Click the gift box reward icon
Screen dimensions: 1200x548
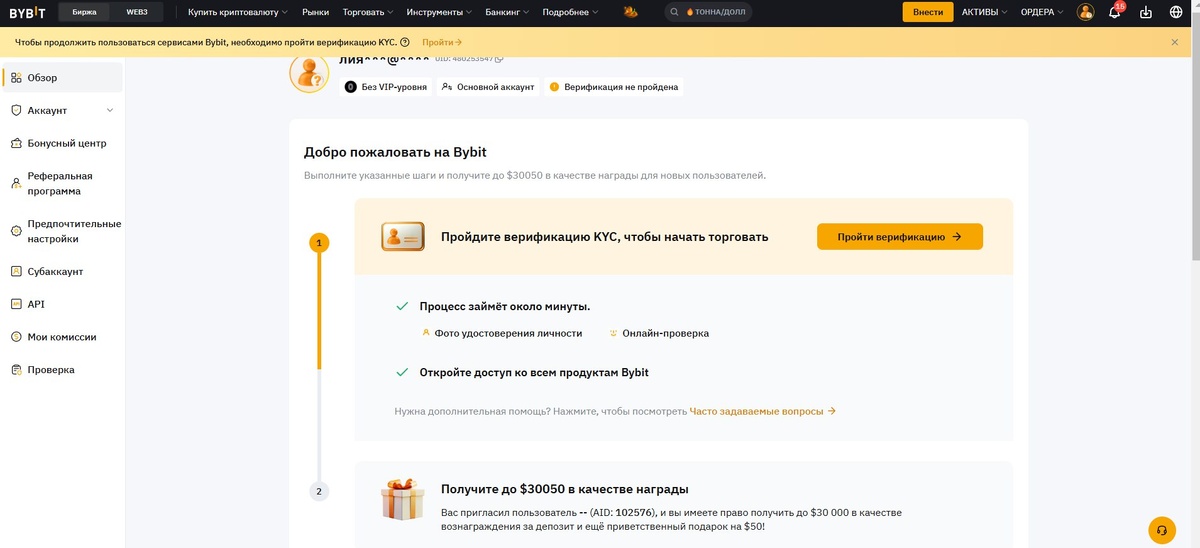coord(403,500)
